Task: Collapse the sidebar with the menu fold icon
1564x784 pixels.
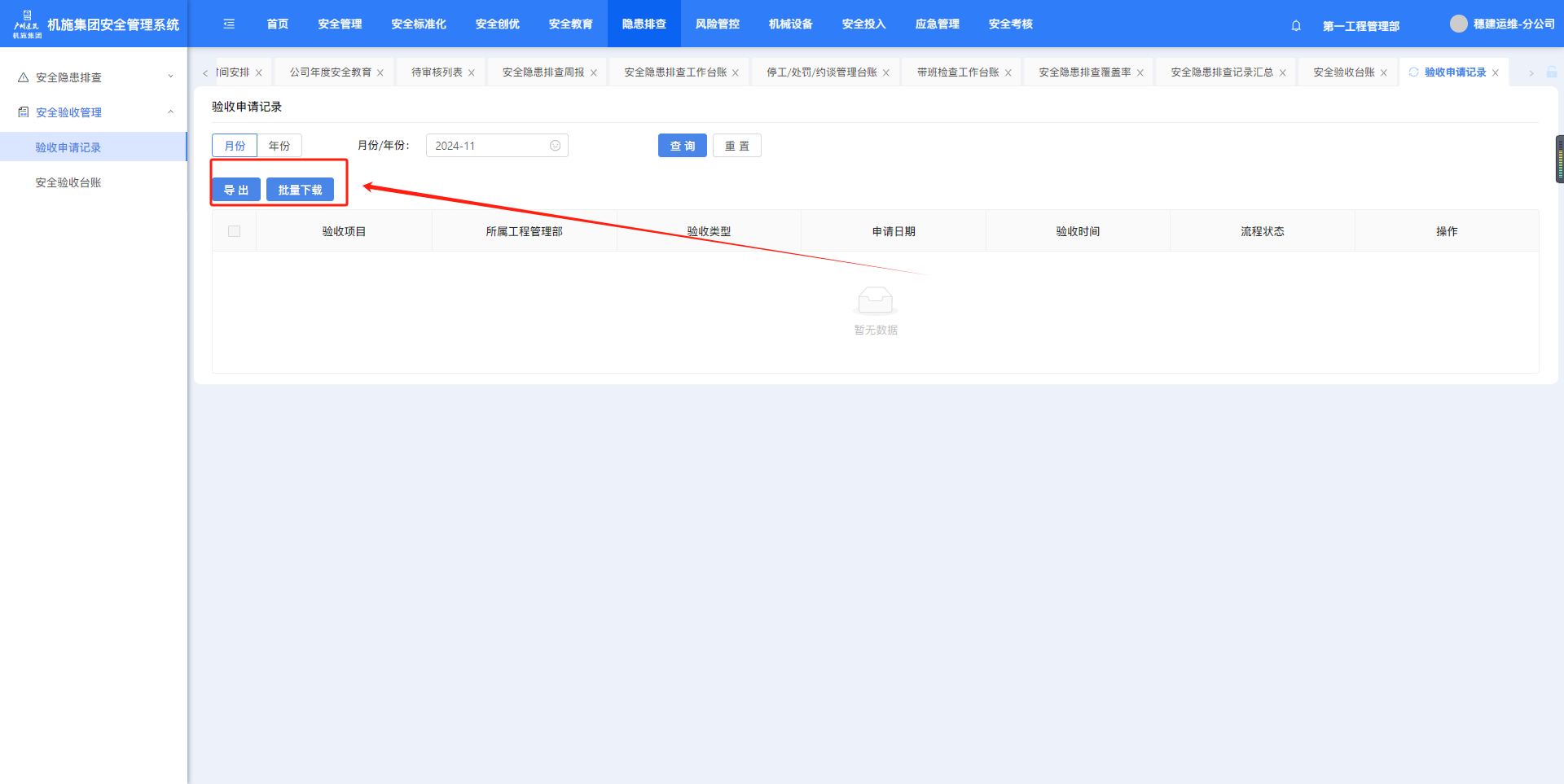Action: click(229, 24)
